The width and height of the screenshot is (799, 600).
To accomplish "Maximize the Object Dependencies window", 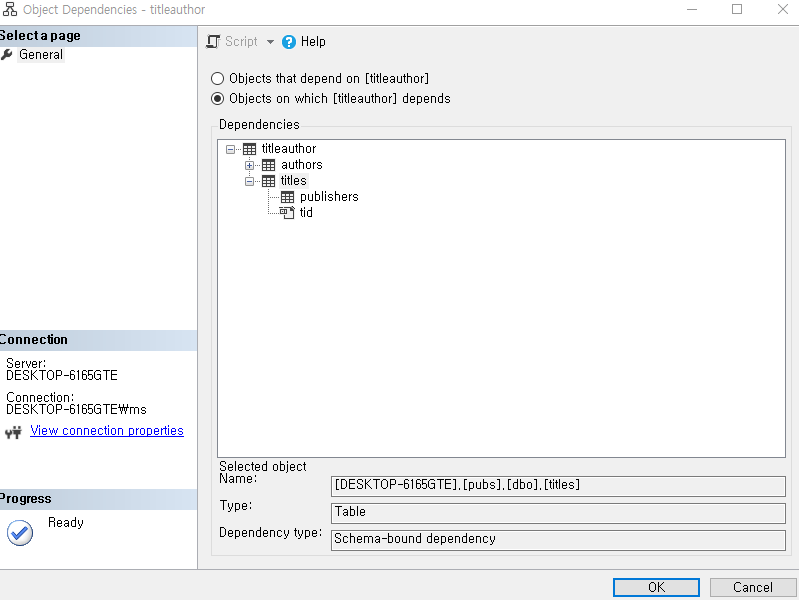I will click(x=737, y=9).
